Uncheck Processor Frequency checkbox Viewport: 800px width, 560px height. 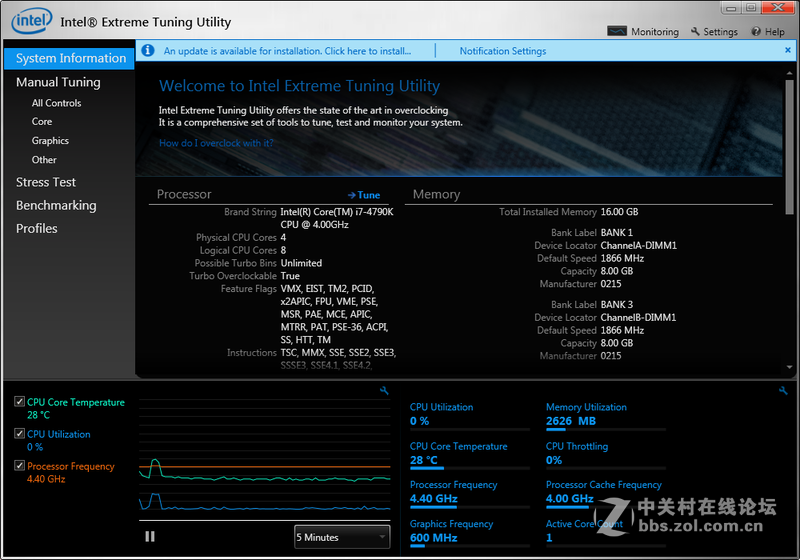click(x=19, y=465)
